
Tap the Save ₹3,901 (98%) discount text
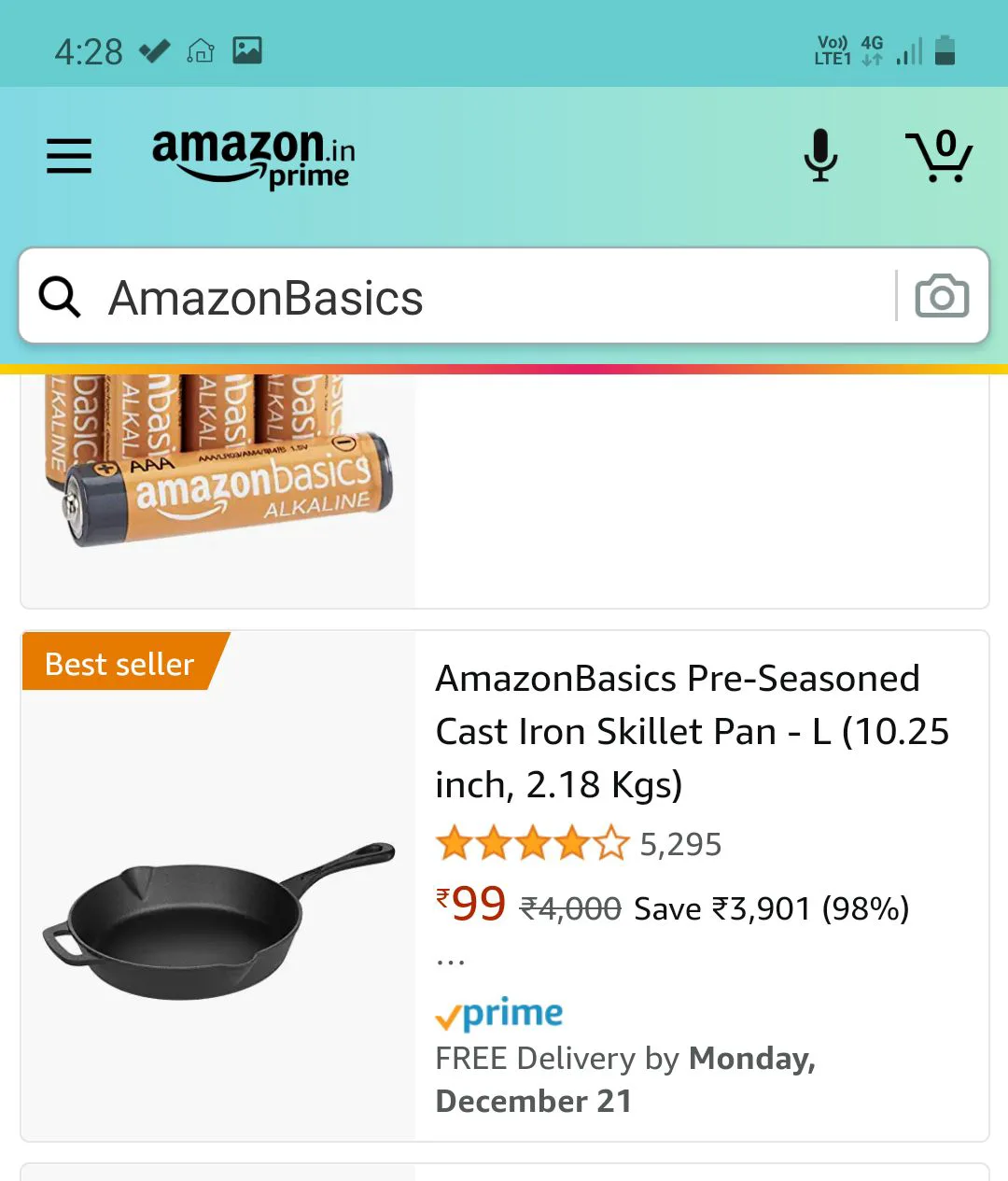771,908
